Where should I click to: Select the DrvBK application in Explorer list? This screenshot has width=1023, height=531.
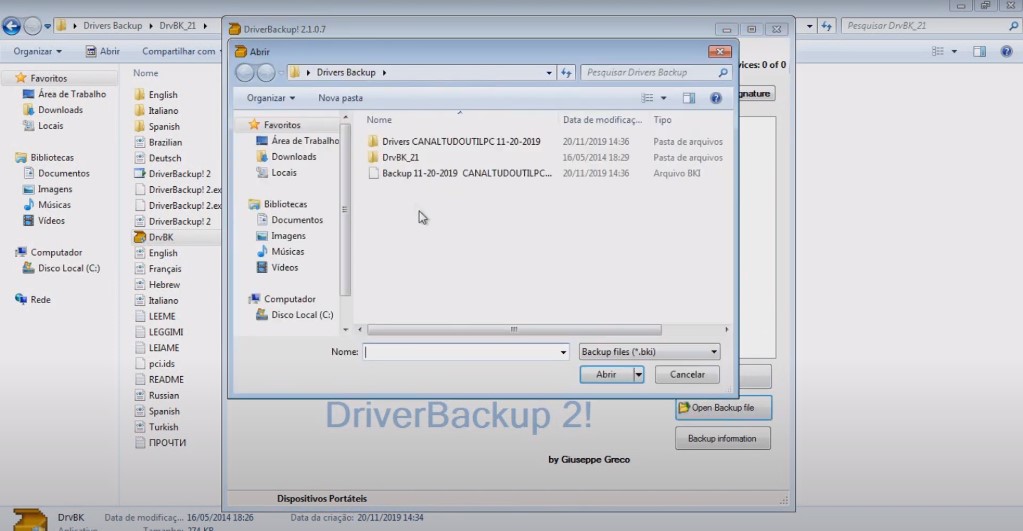coord(160,237)
